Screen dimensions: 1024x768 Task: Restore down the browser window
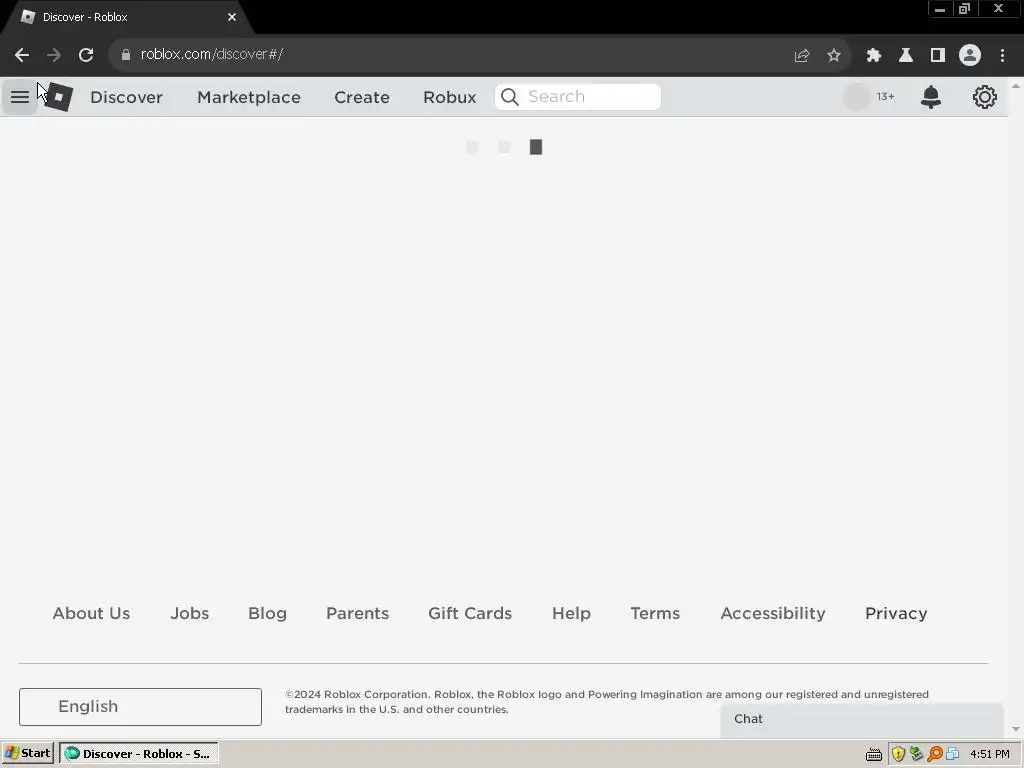[x=964, y=9]
